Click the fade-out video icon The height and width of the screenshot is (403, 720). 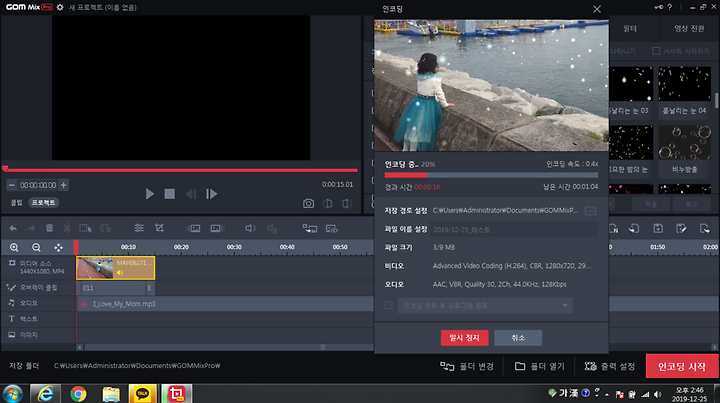coord(215,229)
